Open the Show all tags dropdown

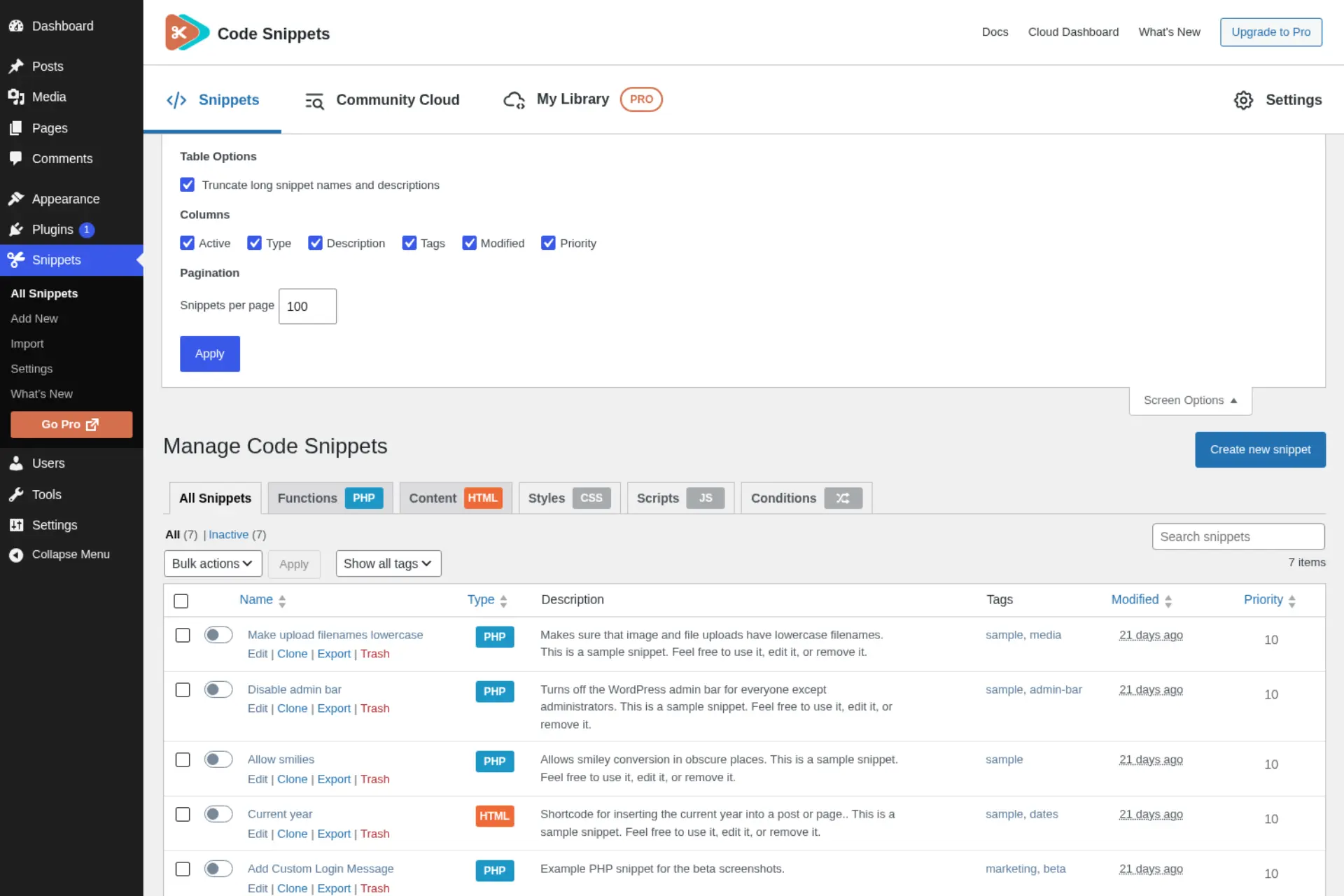pos(388,563)
